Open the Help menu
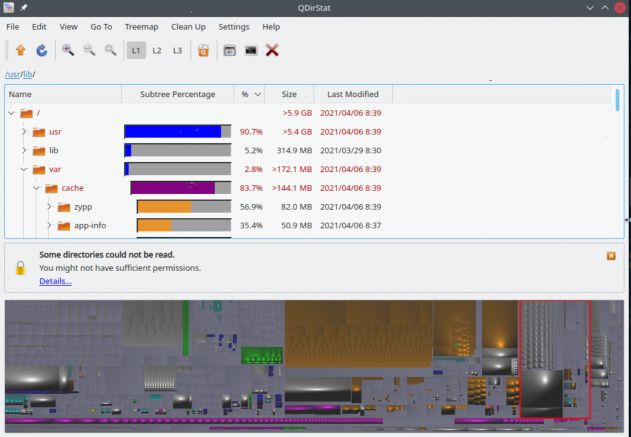This screenshot has width=631, height=437. point(271,27)
